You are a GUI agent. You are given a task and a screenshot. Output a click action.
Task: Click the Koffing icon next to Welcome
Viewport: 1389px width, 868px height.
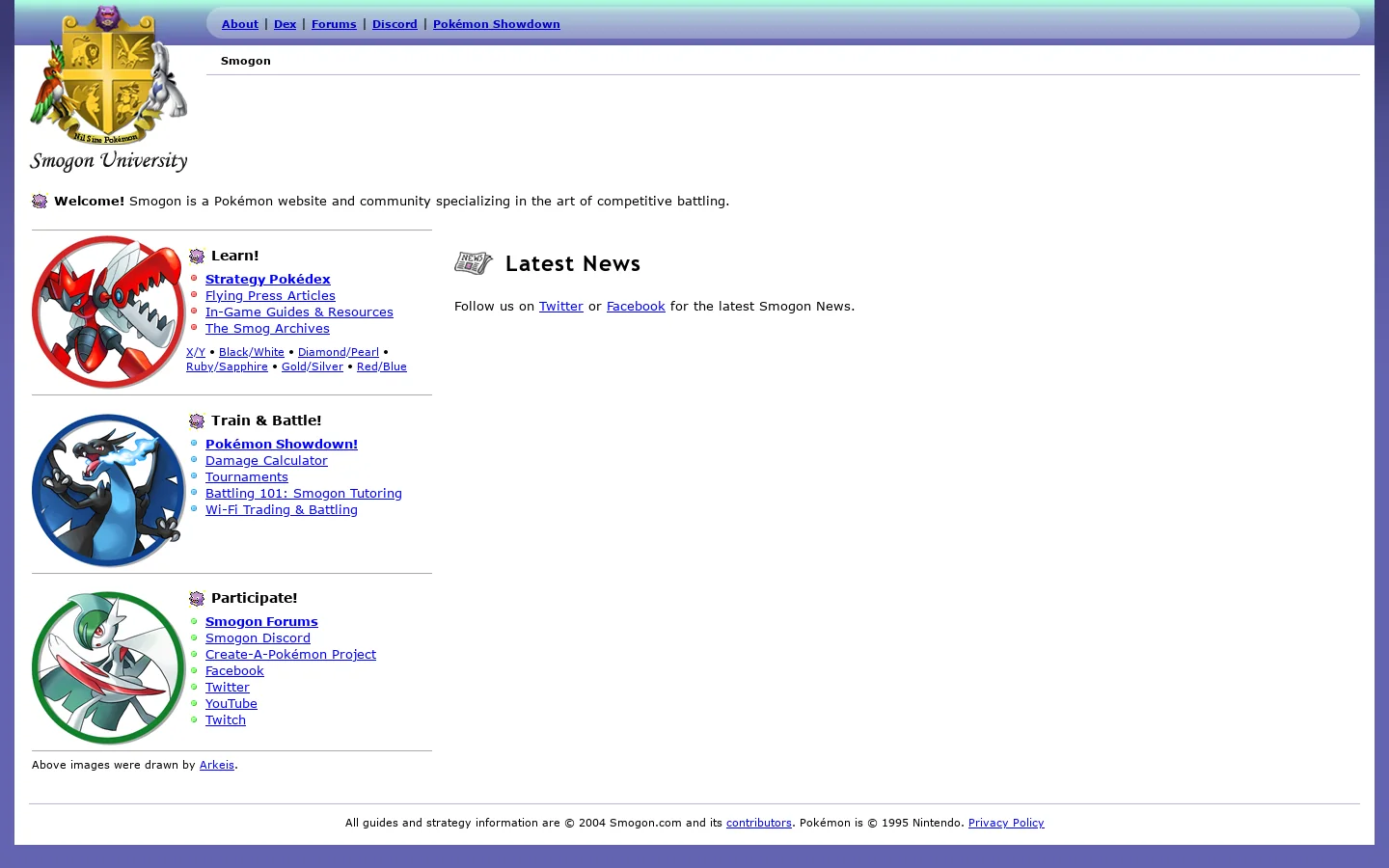point(40,201)
